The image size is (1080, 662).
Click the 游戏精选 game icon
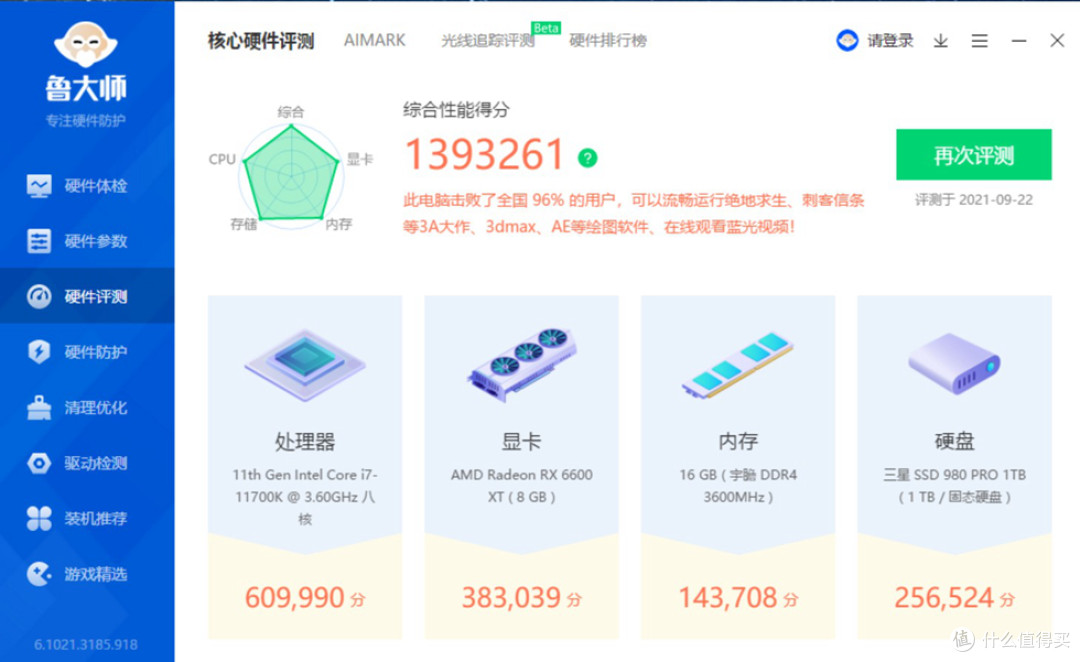tap(39, 574)
